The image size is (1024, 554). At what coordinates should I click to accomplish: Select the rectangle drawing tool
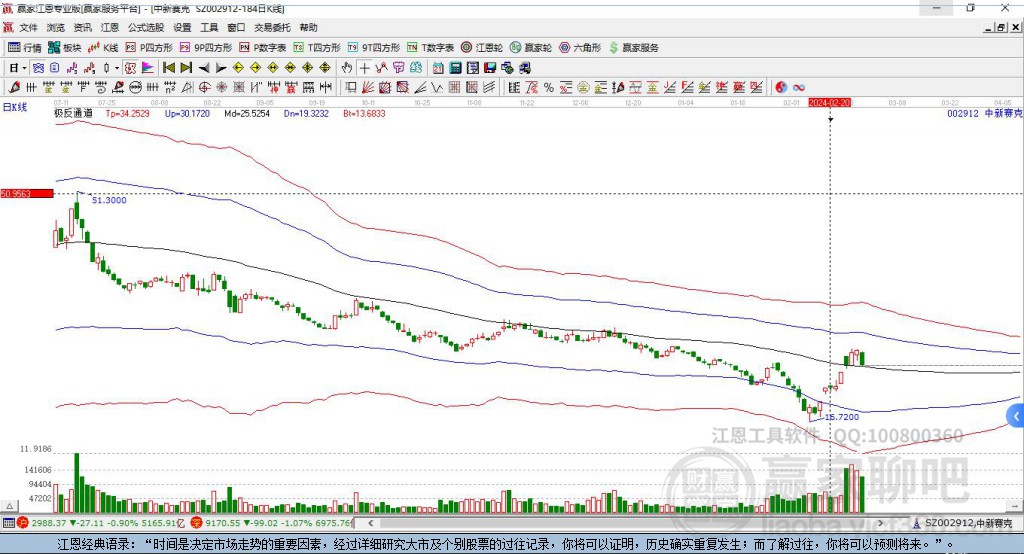tap(351, 88)
